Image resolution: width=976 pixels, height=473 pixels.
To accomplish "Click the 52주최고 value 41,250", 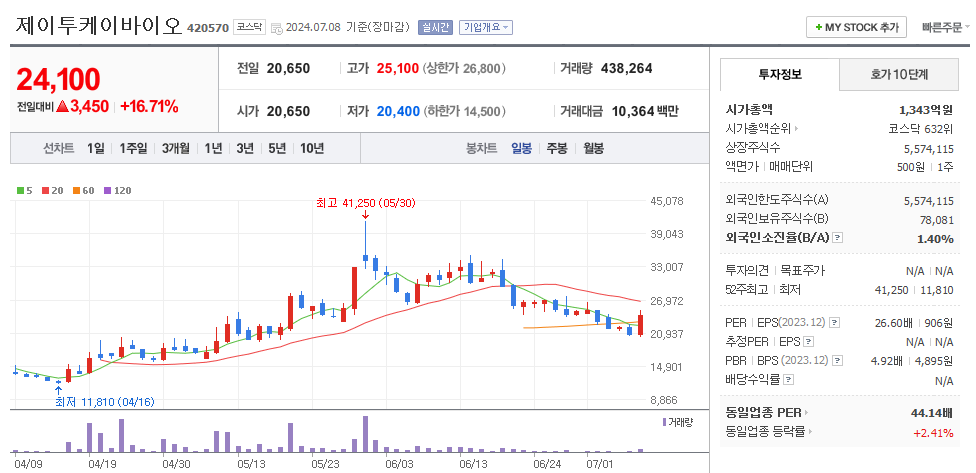I will 892,290.
